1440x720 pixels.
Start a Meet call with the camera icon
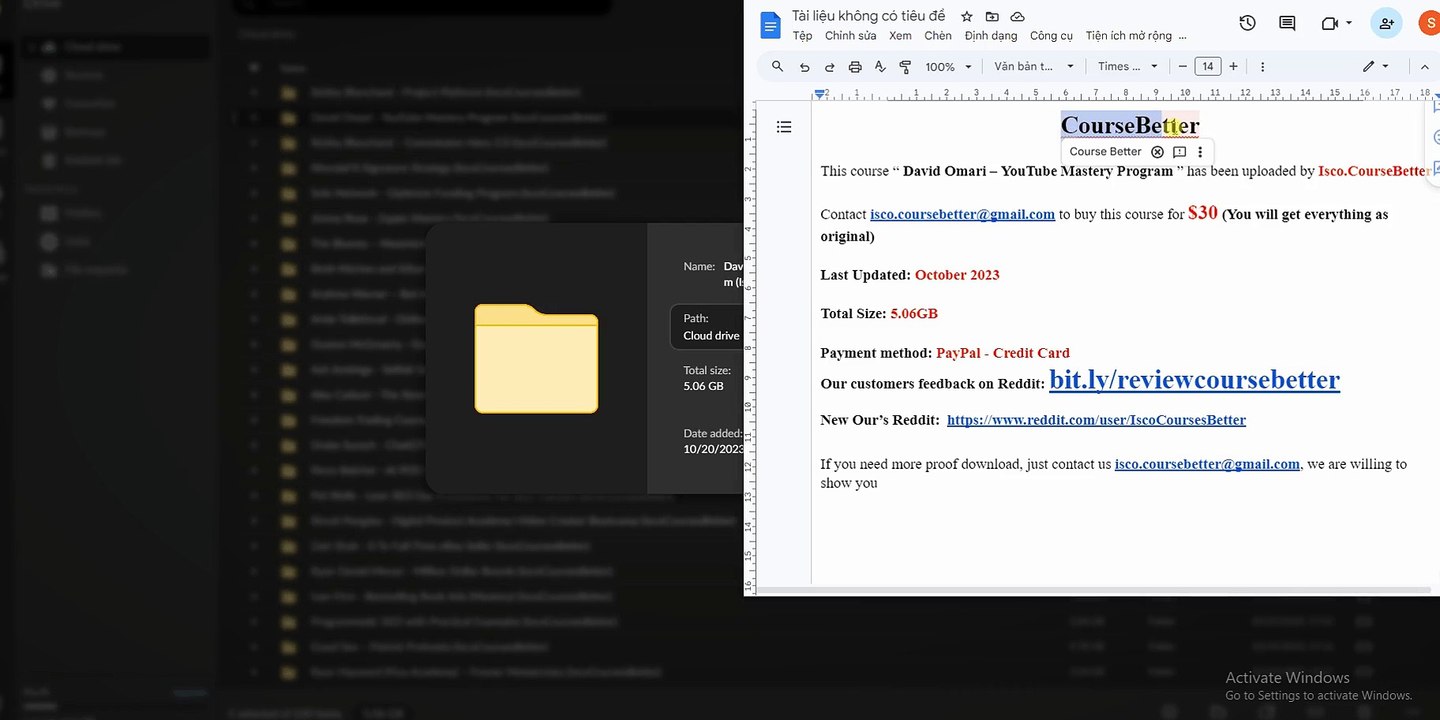(1329, 23)
